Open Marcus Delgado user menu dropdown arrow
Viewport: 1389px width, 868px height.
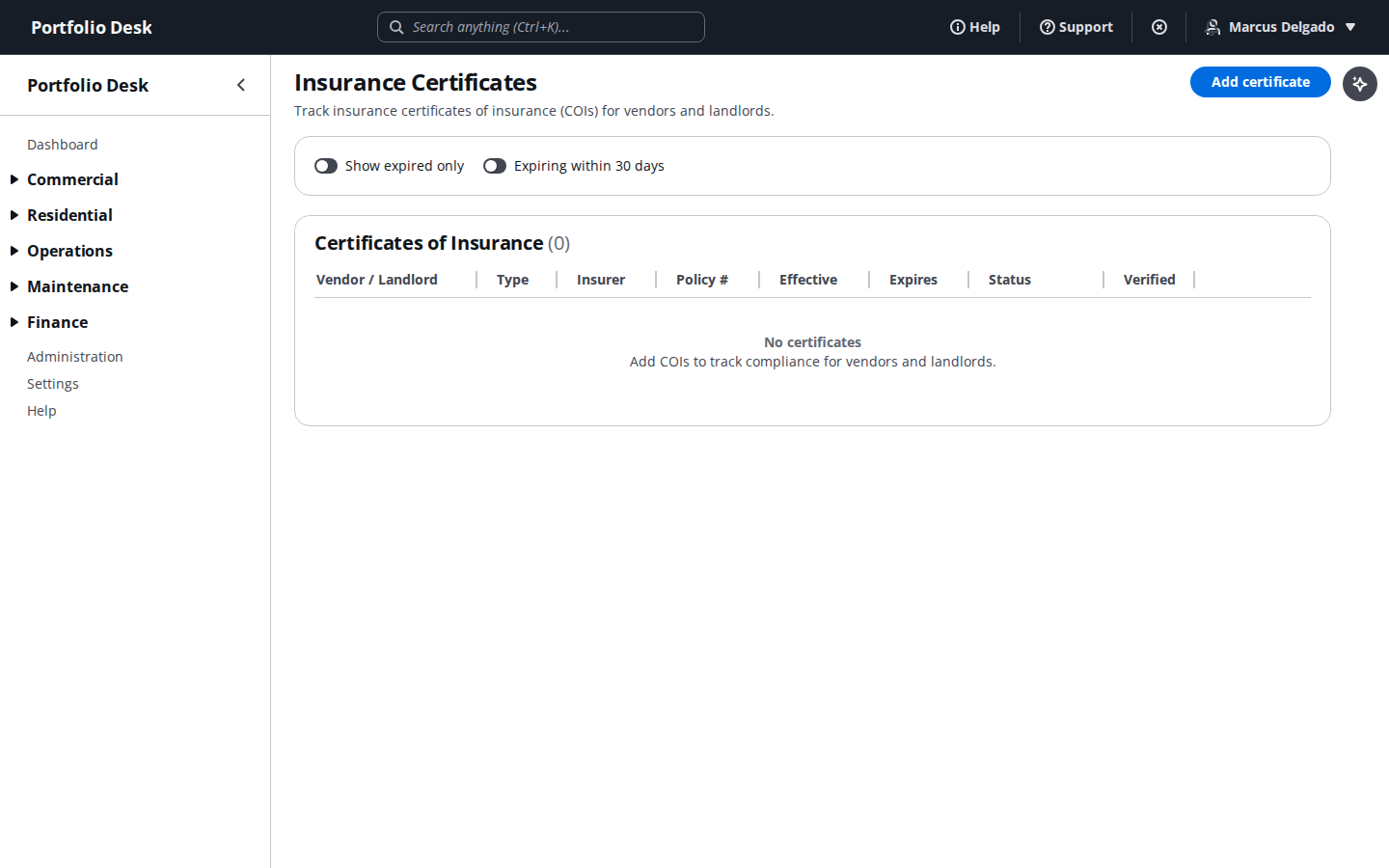1350,27
